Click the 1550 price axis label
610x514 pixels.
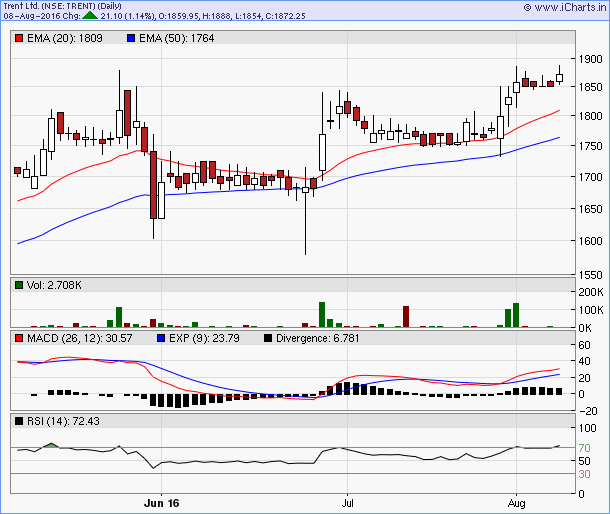[590, 275]
